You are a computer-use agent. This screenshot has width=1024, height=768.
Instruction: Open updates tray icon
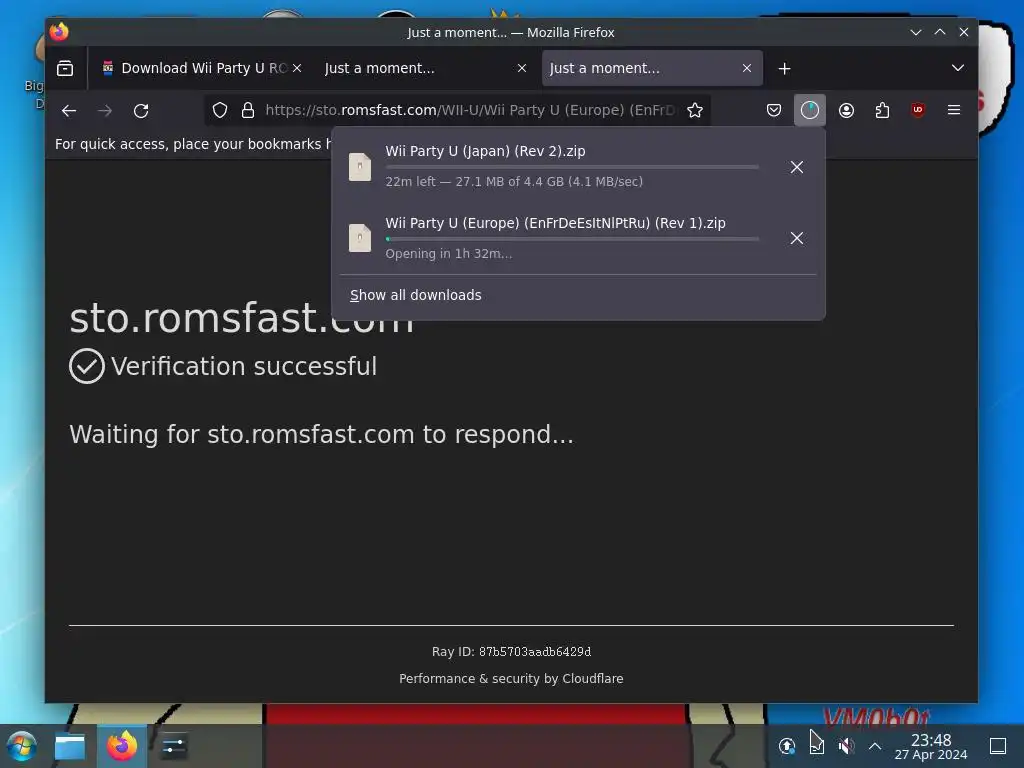(x=787, y=746)
